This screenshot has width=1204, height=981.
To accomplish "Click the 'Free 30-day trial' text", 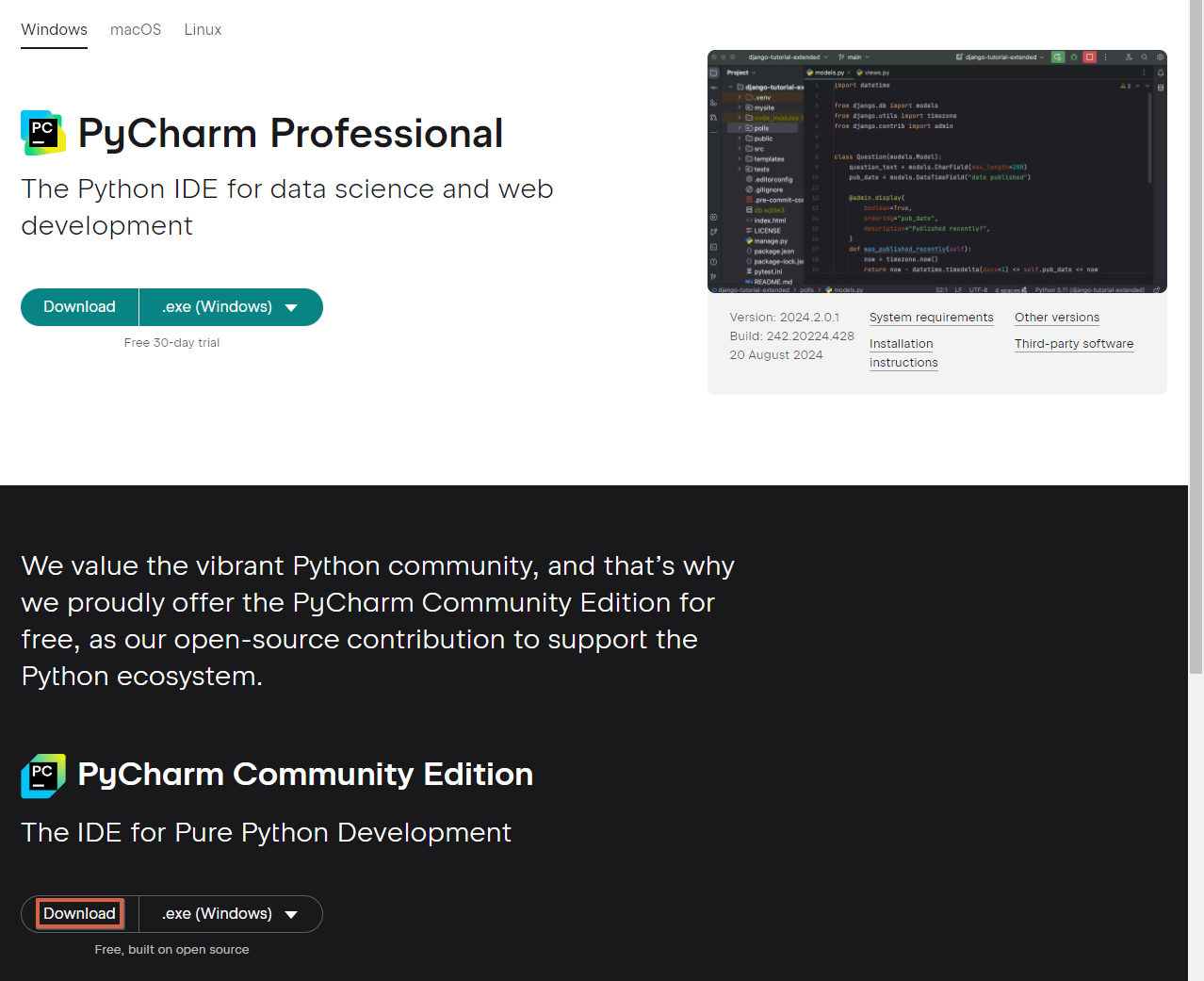I will click(171, 343).
